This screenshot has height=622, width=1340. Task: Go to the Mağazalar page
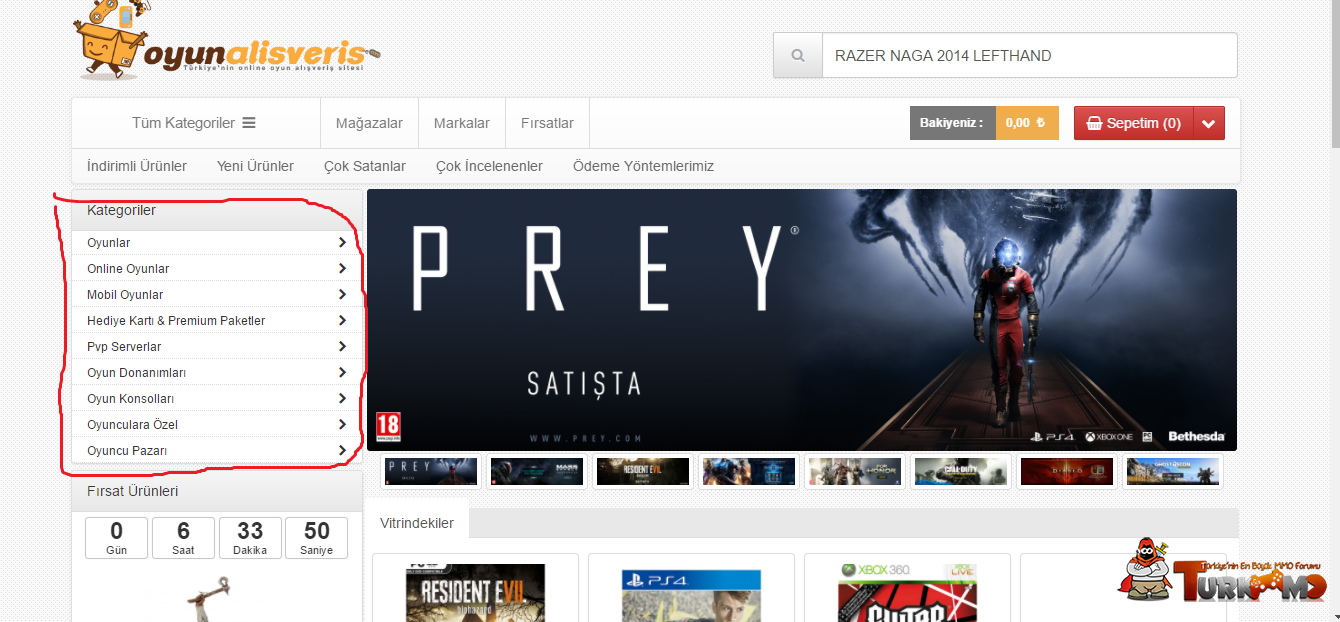click(x=369, y=123)
